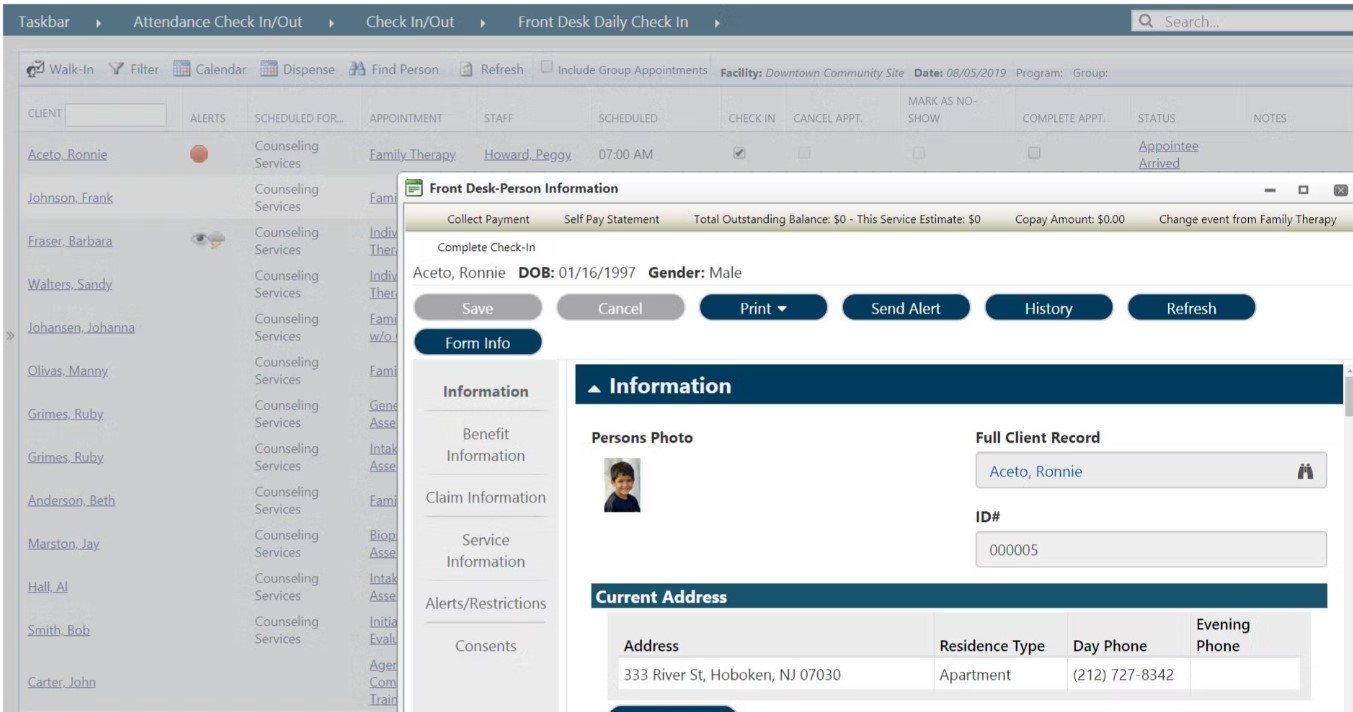The height and width of the screenshot is (712, 1353).
Task: Toggle Include Group Appointments checkbox
Action: (547, 67)
